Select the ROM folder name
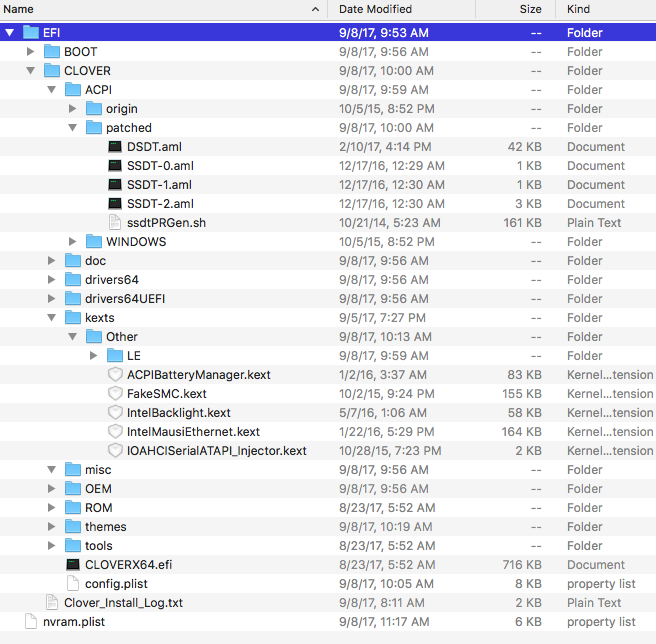Viewport: 656px width, 644px height. 99,508
